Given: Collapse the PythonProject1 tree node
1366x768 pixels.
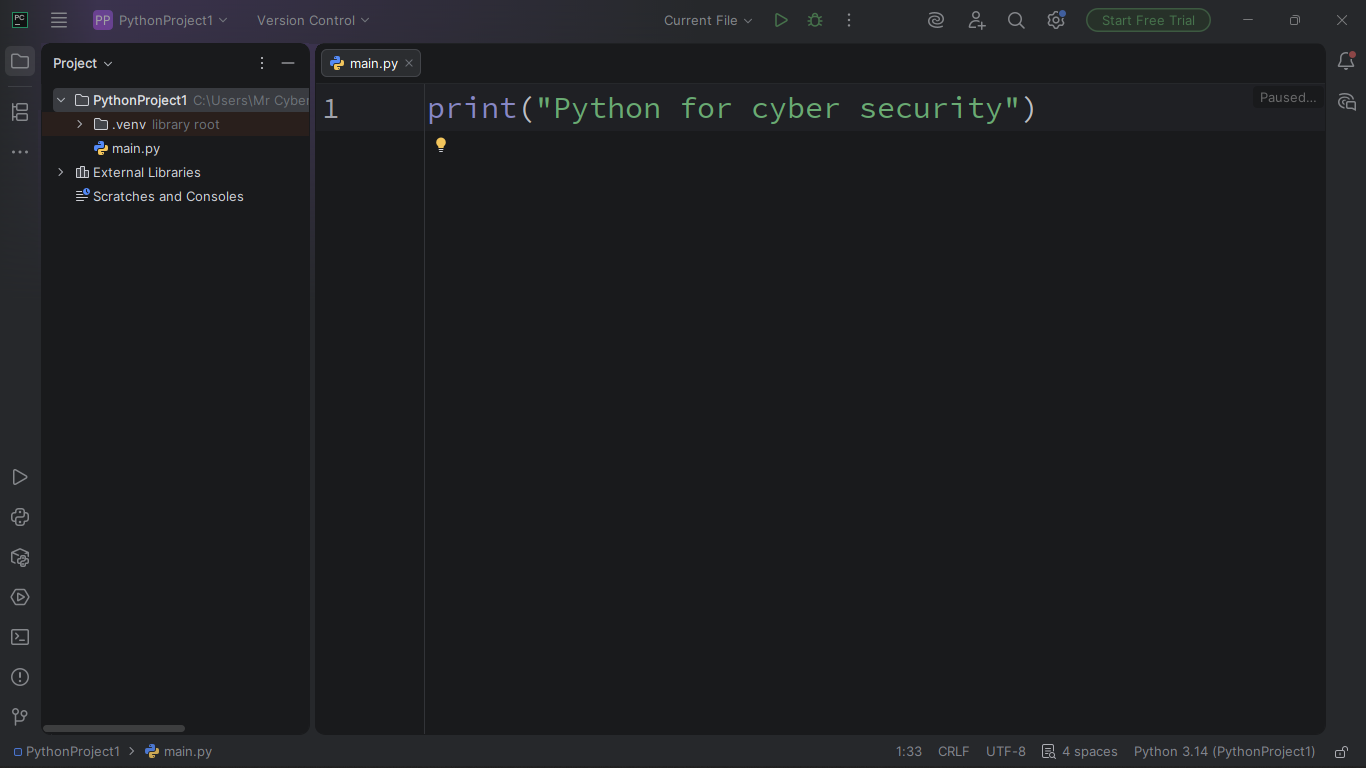Looking at the screenshot, I should click(x=61, y=100).
